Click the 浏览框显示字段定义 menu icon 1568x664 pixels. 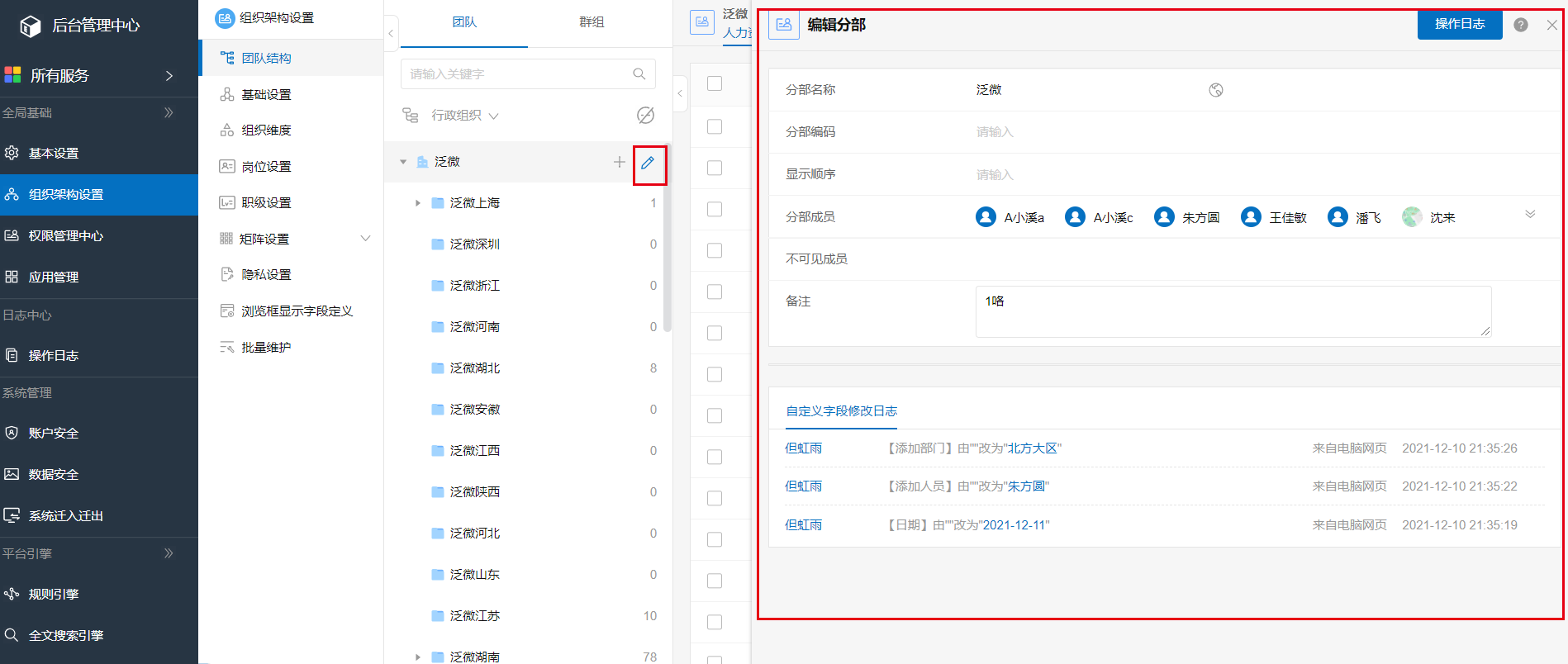pyautogui.click(x=226, y=311)
